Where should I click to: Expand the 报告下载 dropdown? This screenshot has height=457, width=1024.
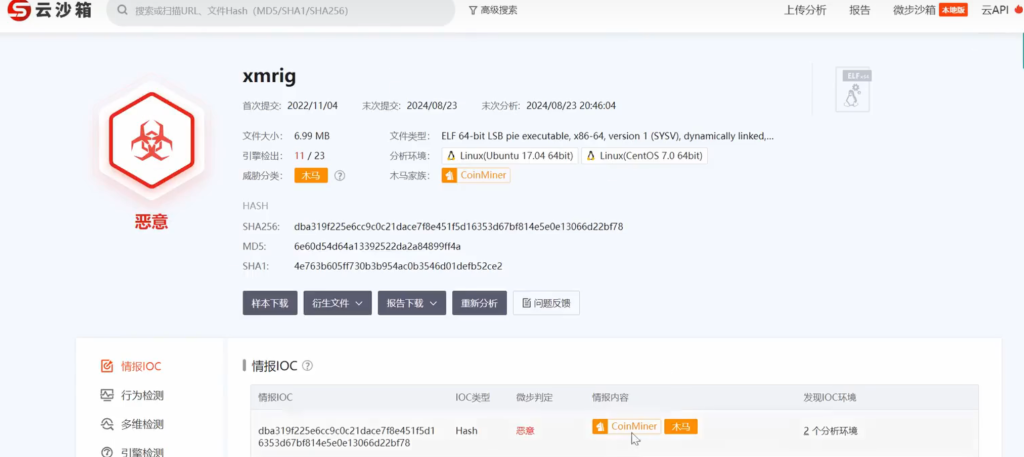point(412,303)
